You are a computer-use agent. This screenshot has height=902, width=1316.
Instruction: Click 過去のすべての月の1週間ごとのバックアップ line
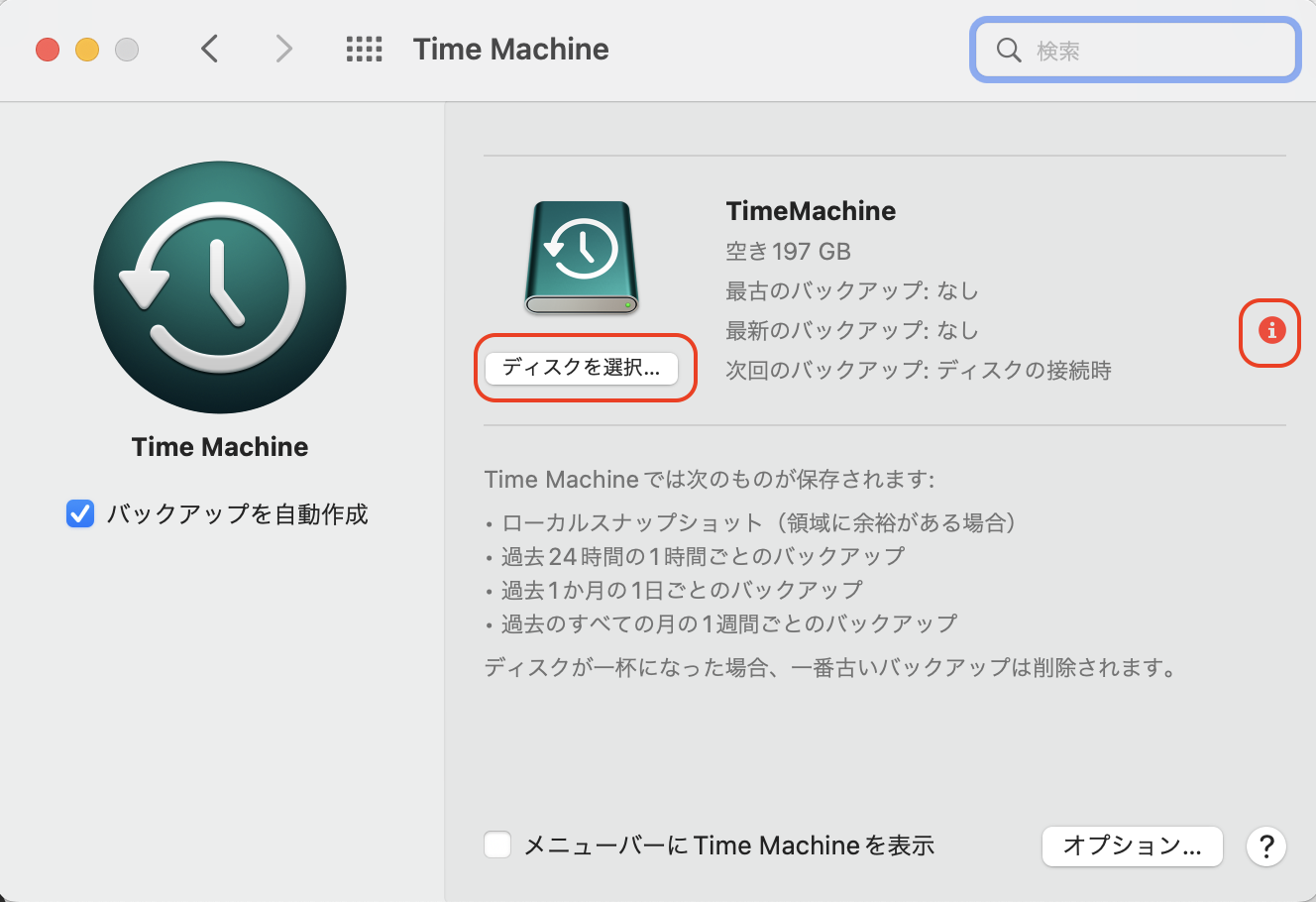[x=721, y=623]
